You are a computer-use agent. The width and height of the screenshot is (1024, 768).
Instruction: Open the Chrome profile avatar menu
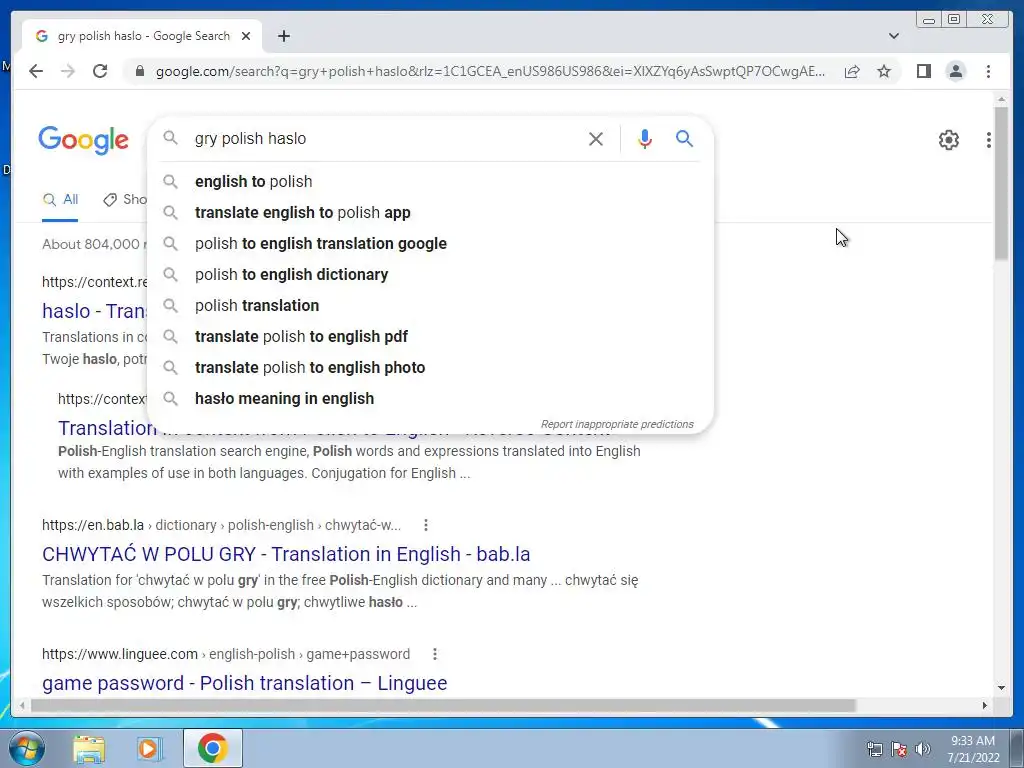tap(955, 71)
